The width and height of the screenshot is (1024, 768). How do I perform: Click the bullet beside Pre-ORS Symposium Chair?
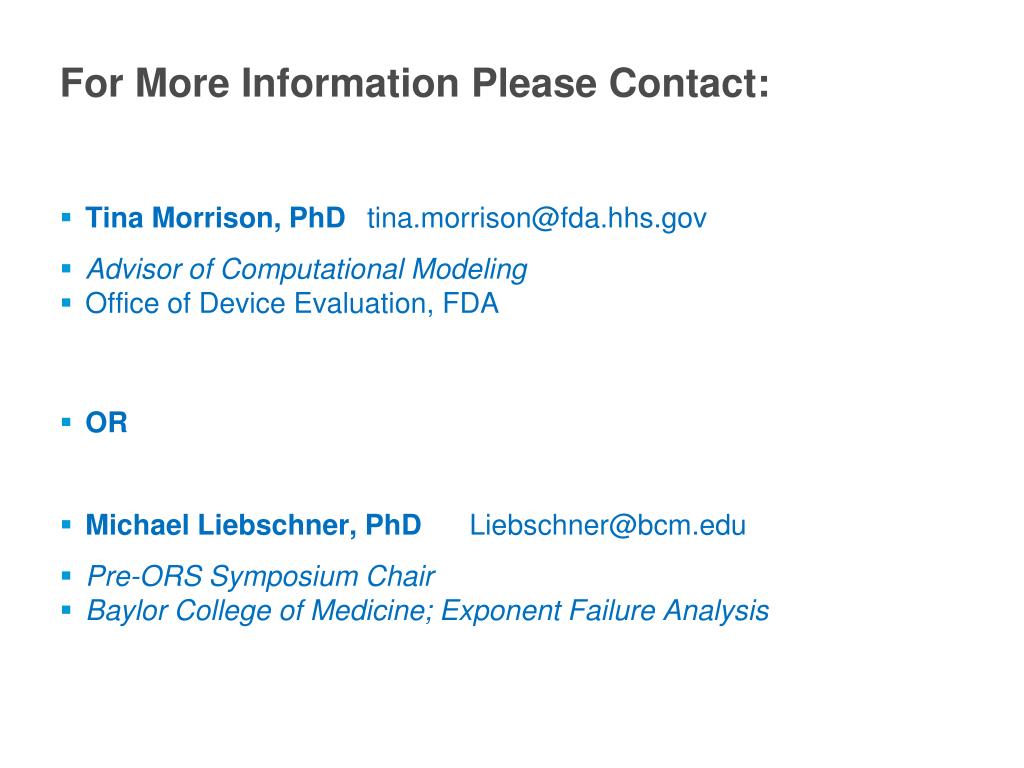[x=66, y=575]
